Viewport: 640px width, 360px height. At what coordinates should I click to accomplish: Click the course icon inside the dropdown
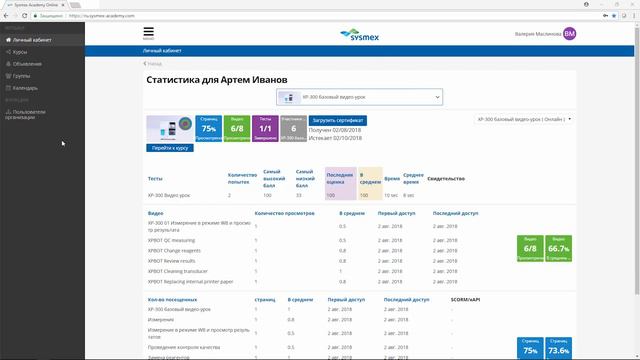point(289,97)
